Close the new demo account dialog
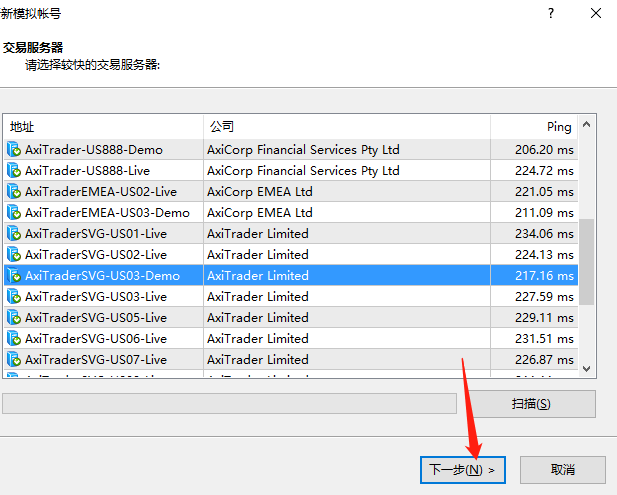The width and height of the screenshot is (617, 495). (x=596, y=13)
